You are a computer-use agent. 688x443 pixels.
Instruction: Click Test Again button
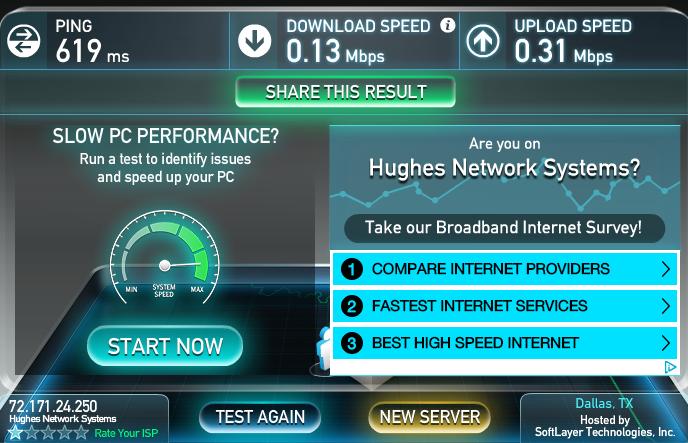point(260,417)
